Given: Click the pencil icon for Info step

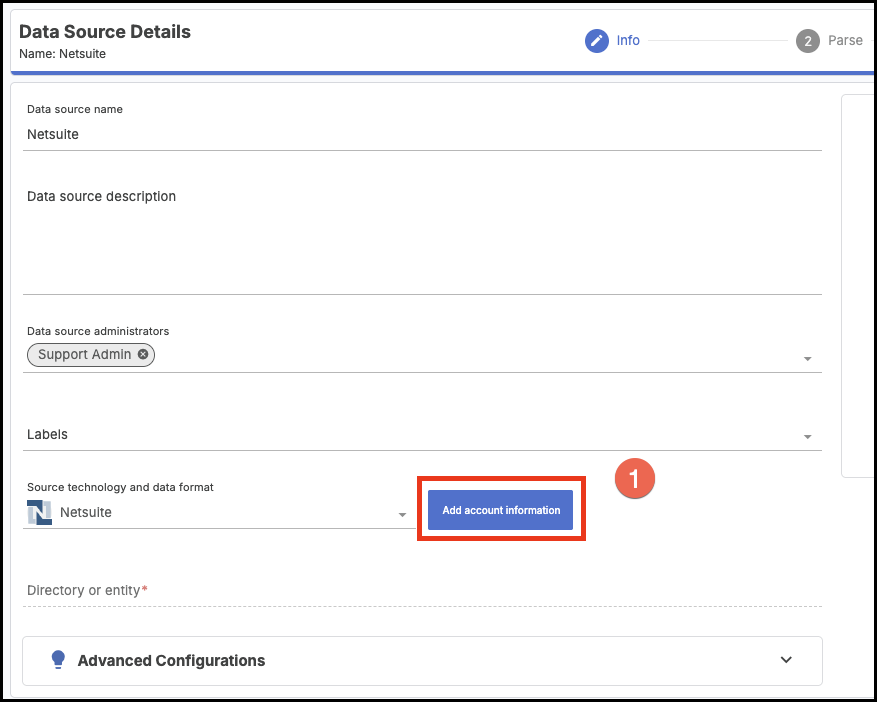Looking at the screenshot, I should tap(597, 41).
